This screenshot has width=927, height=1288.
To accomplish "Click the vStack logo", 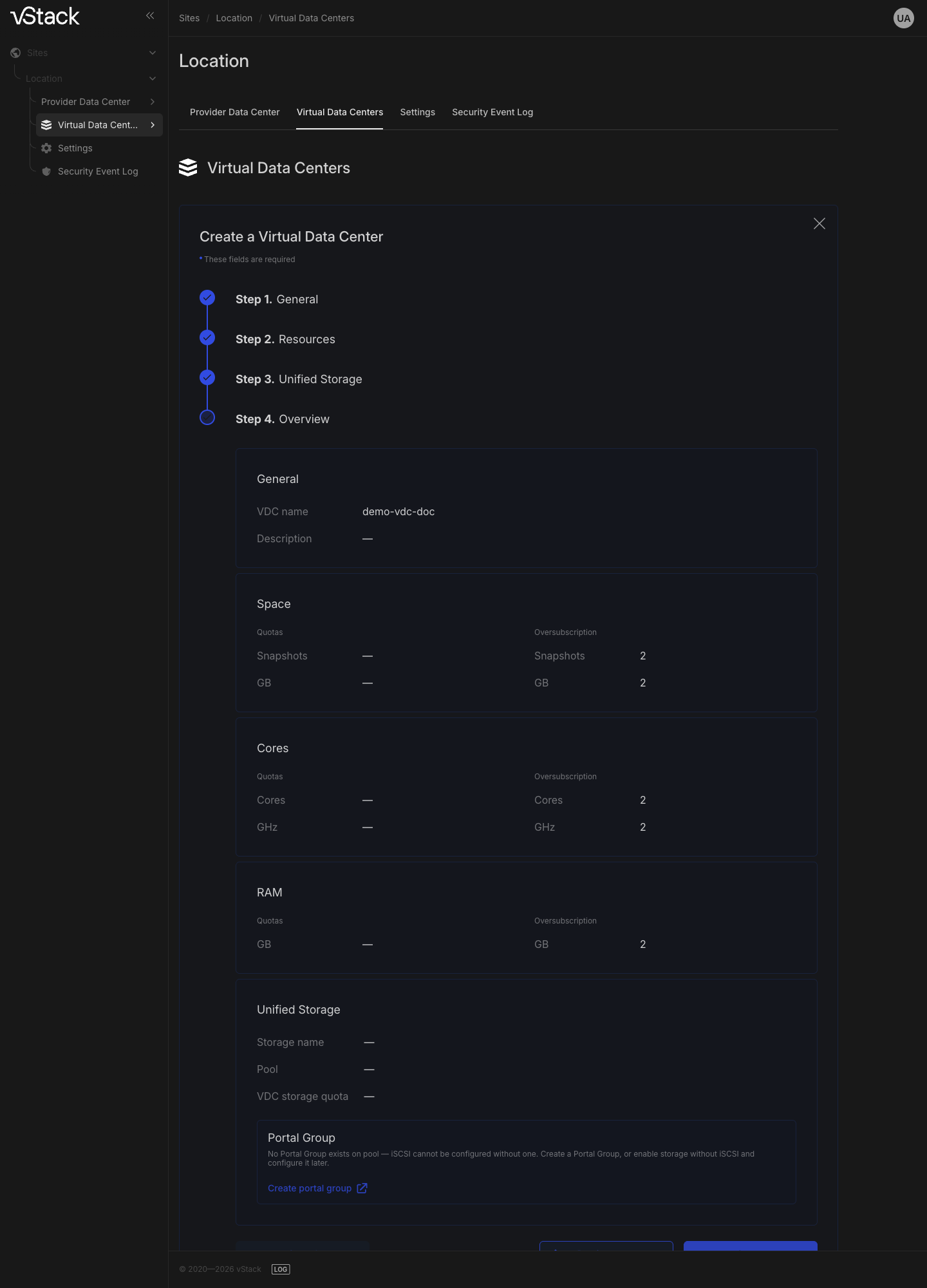I will (45, 16).
